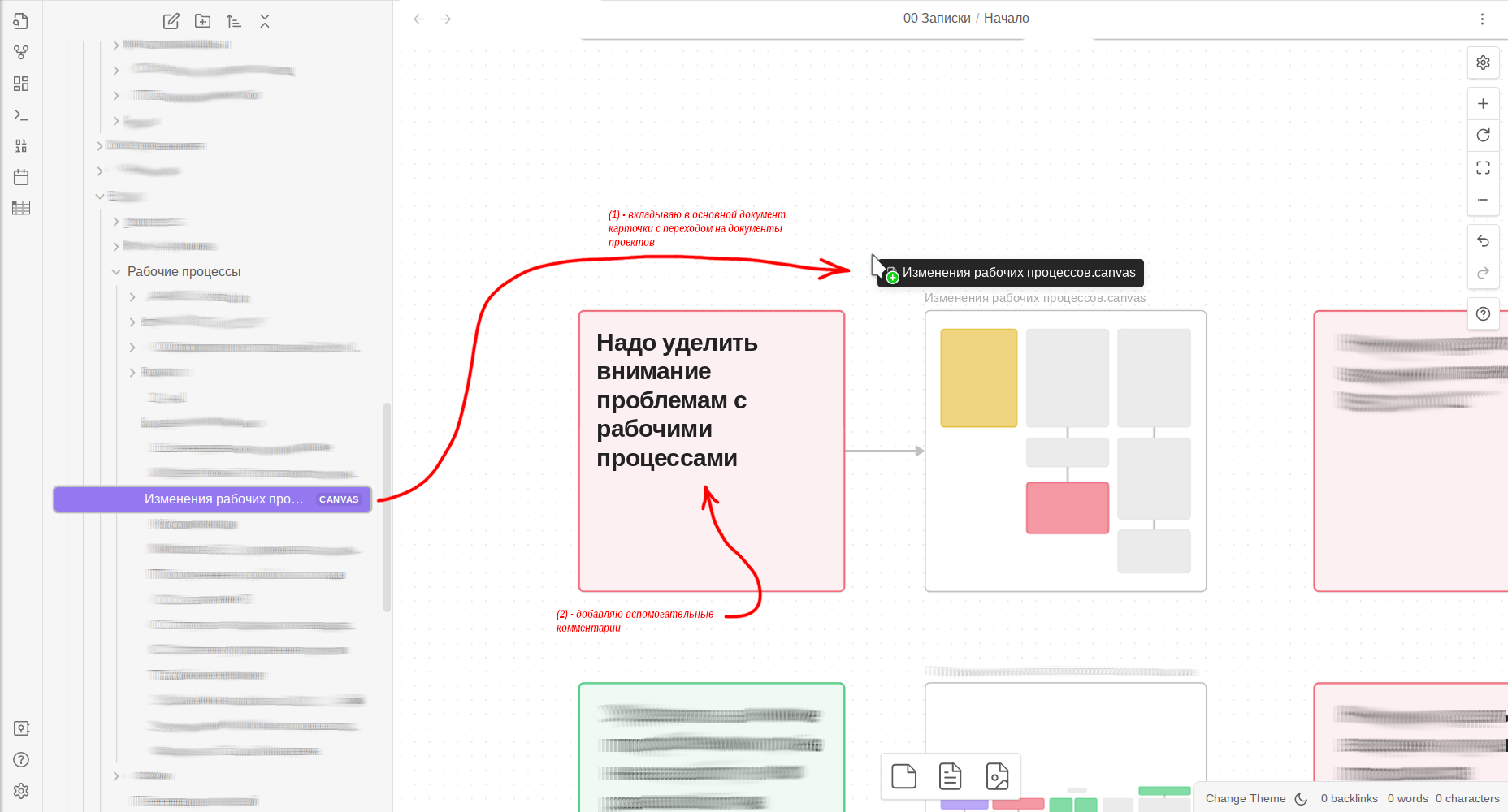1508x812 pixels.
Task: Click the new note icon
Action: pos(171,21)
